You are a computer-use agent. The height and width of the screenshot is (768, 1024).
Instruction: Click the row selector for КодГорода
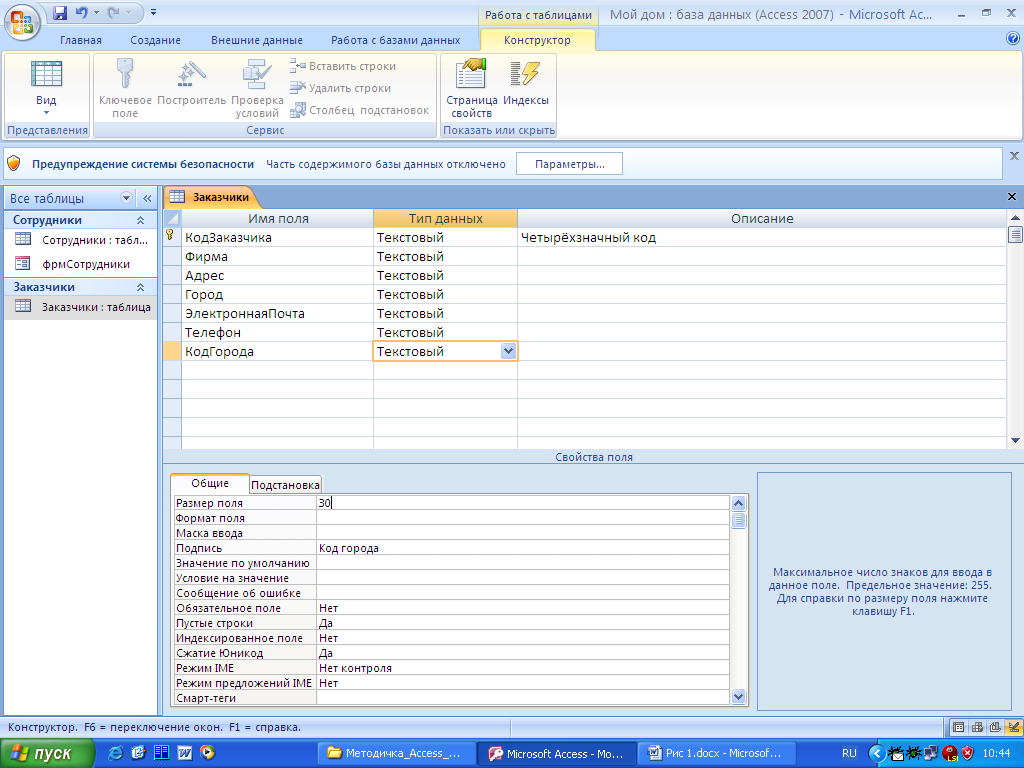tap(172, 351)
